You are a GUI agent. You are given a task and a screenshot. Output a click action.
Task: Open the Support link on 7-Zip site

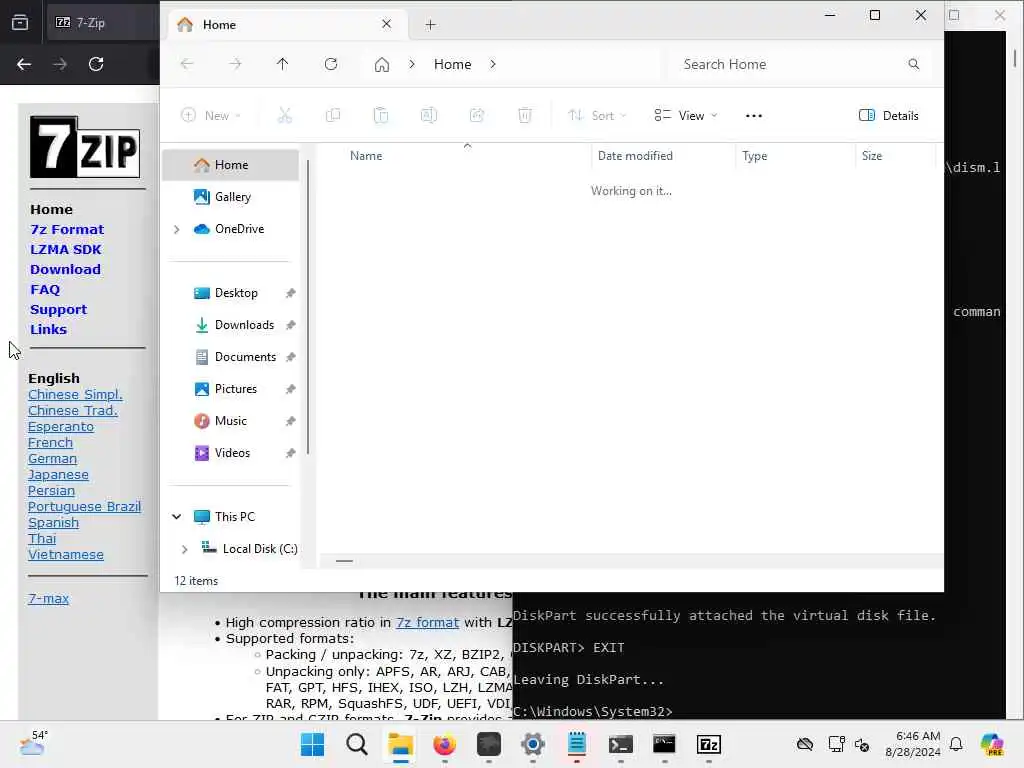(58, 310)
